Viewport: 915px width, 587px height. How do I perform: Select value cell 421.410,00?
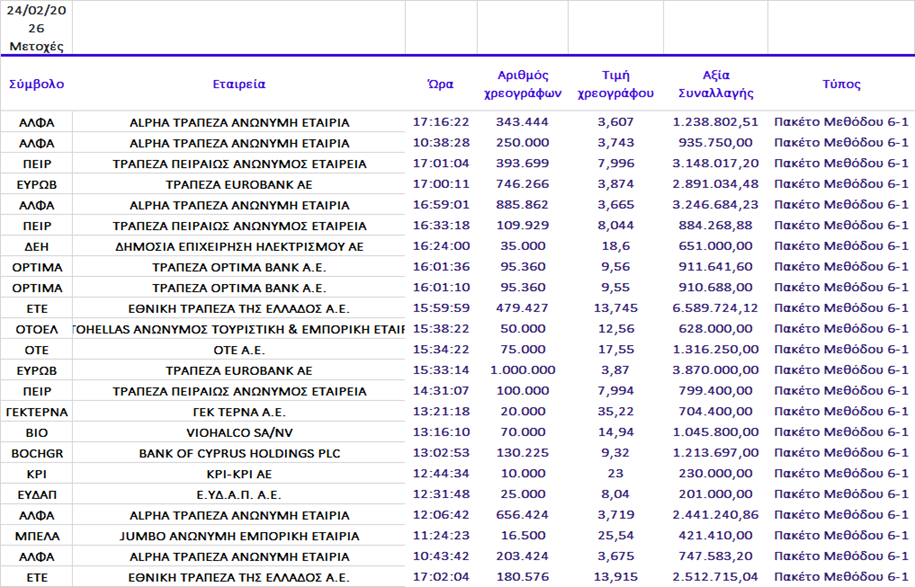click(x=715, y=536)
